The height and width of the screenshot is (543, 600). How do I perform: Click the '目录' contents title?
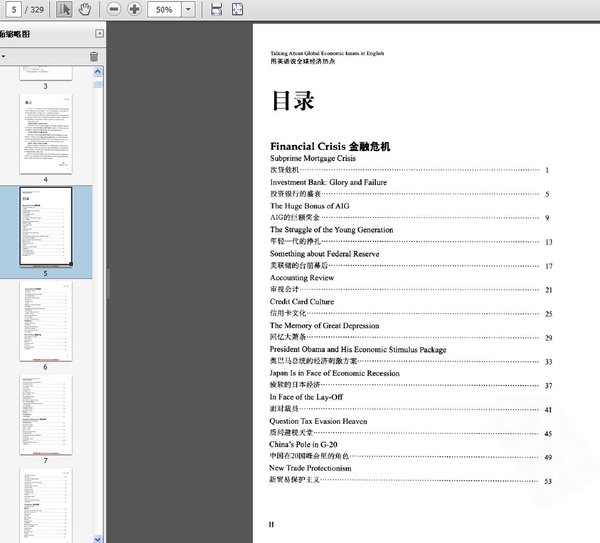293,101
